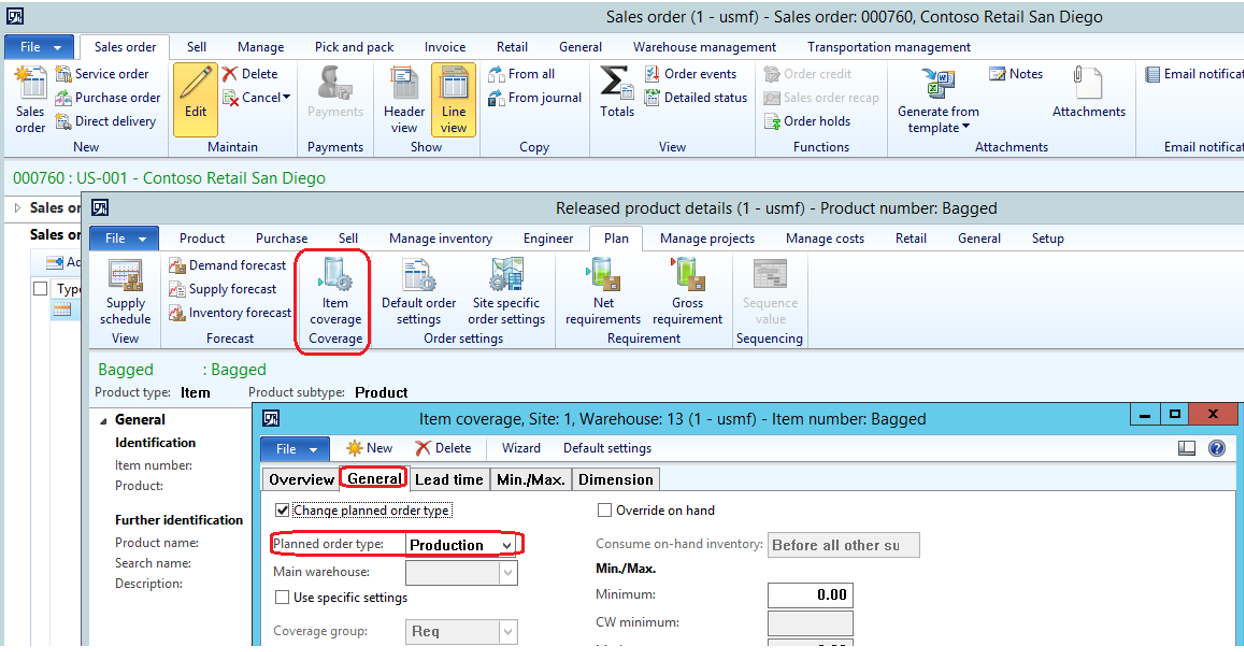Switch to the Lead time tab
This screenshot has width=1244, height=652.
(449, 479)
